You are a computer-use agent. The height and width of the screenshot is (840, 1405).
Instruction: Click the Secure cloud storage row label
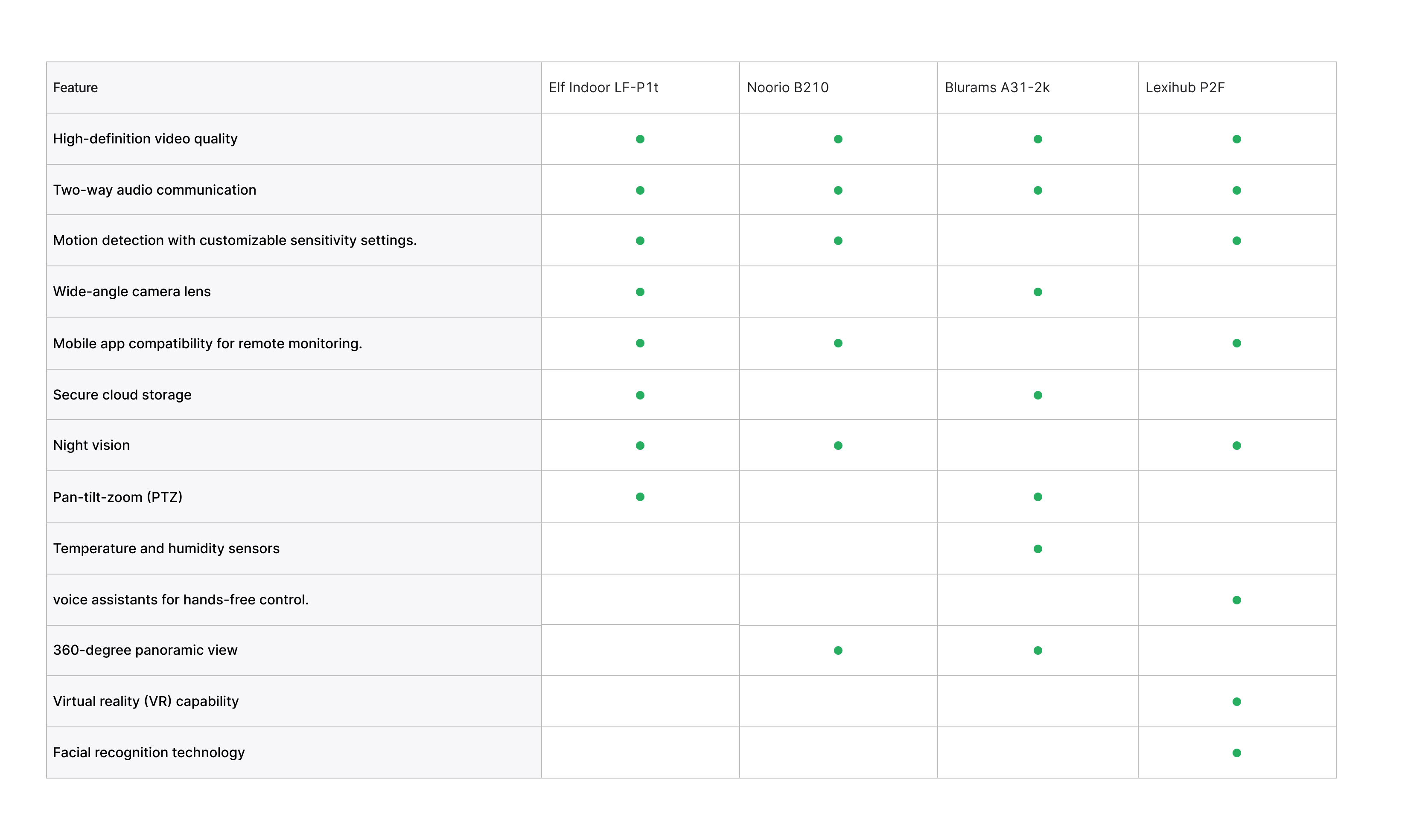[122, 394]
